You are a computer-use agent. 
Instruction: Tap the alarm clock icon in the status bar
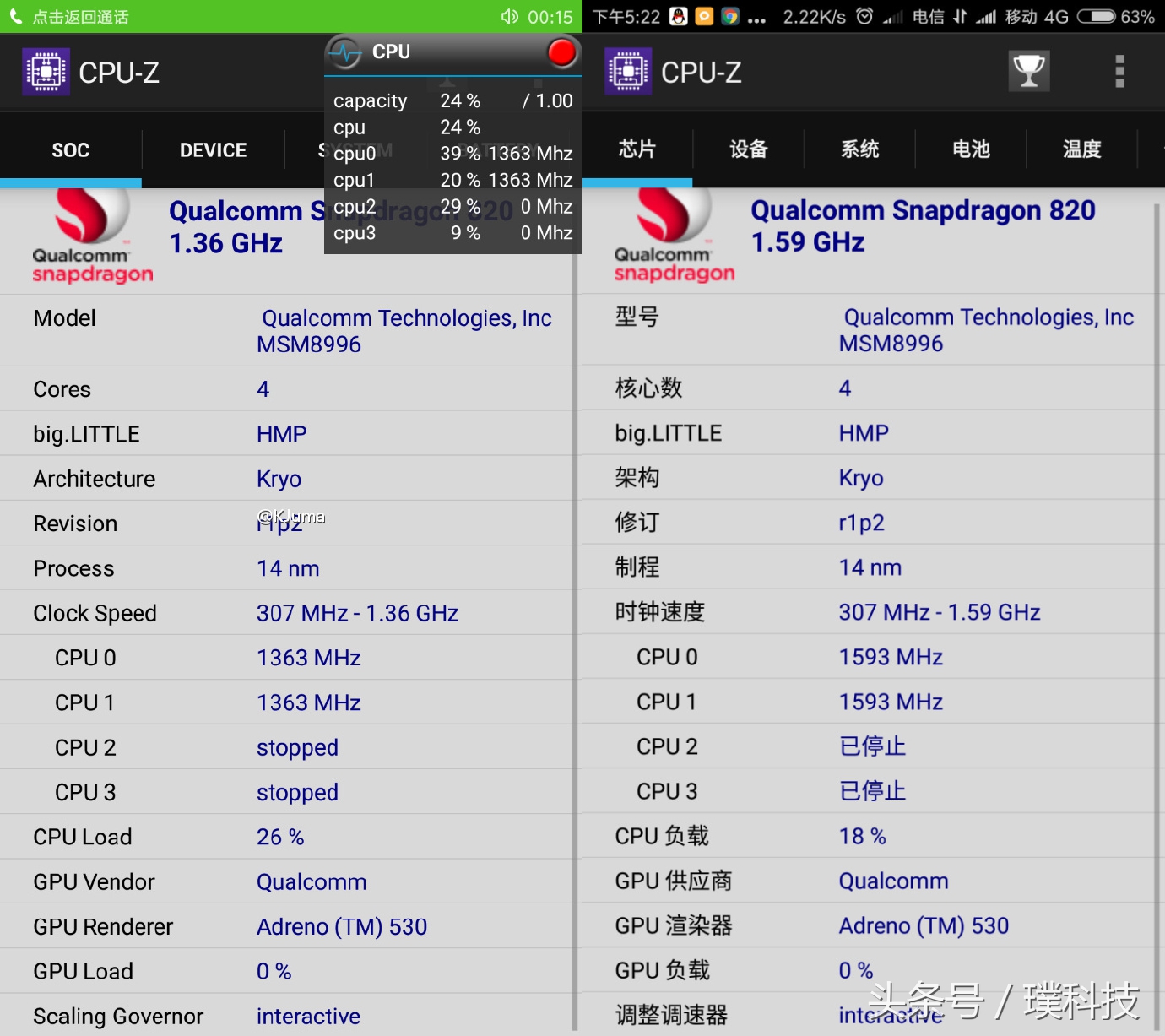point(864,17)
